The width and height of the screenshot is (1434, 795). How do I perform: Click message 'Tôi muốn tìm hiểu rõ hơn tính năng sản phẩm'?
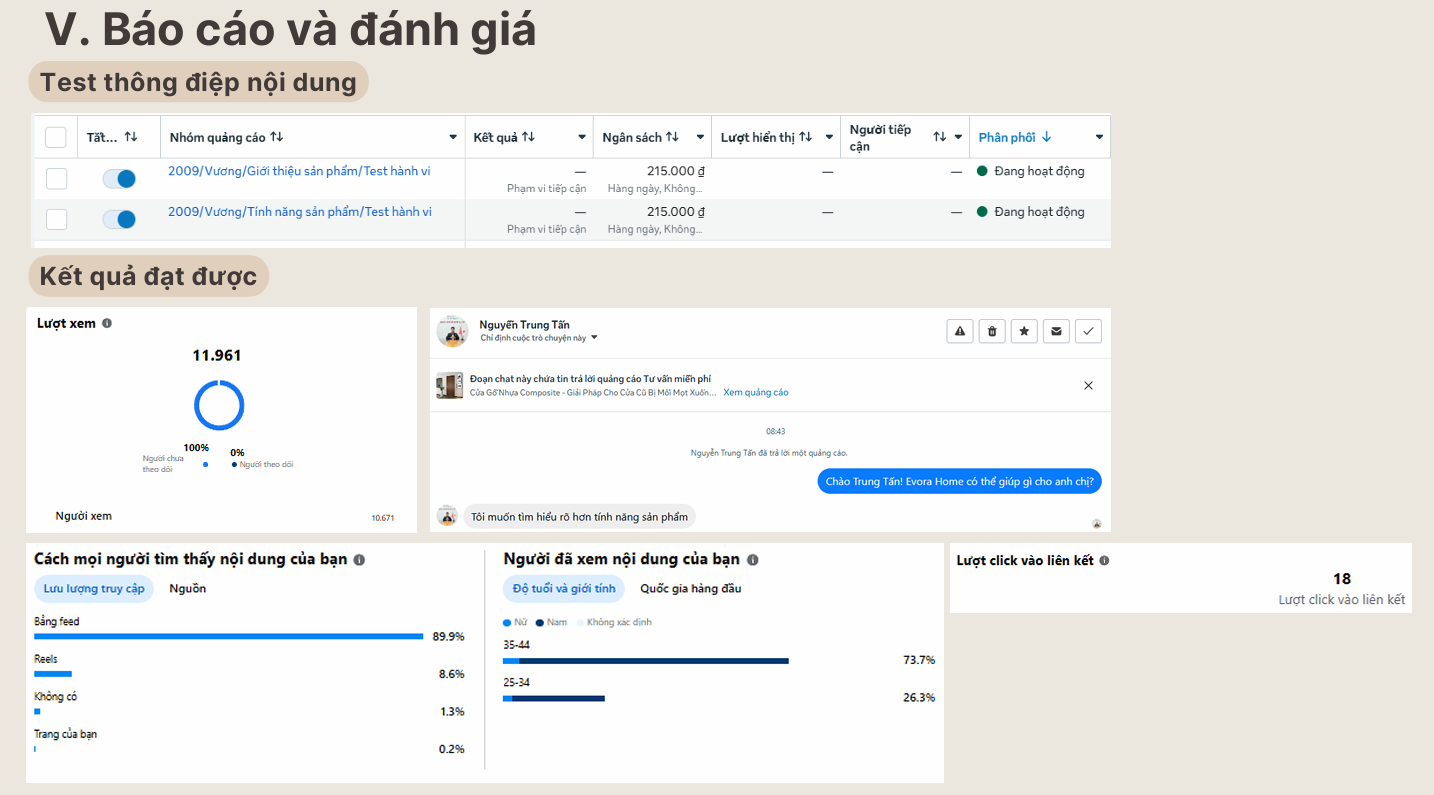click(x=579, y=517)
